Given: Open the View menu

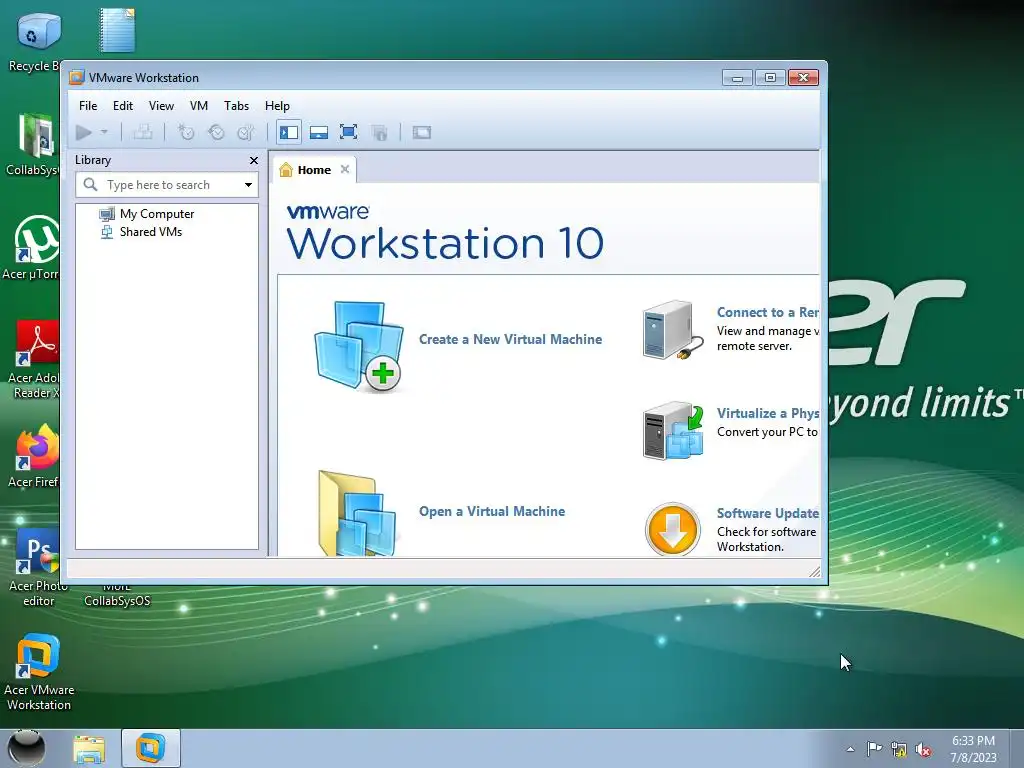Looking at the screenshot, I should 161,106.
